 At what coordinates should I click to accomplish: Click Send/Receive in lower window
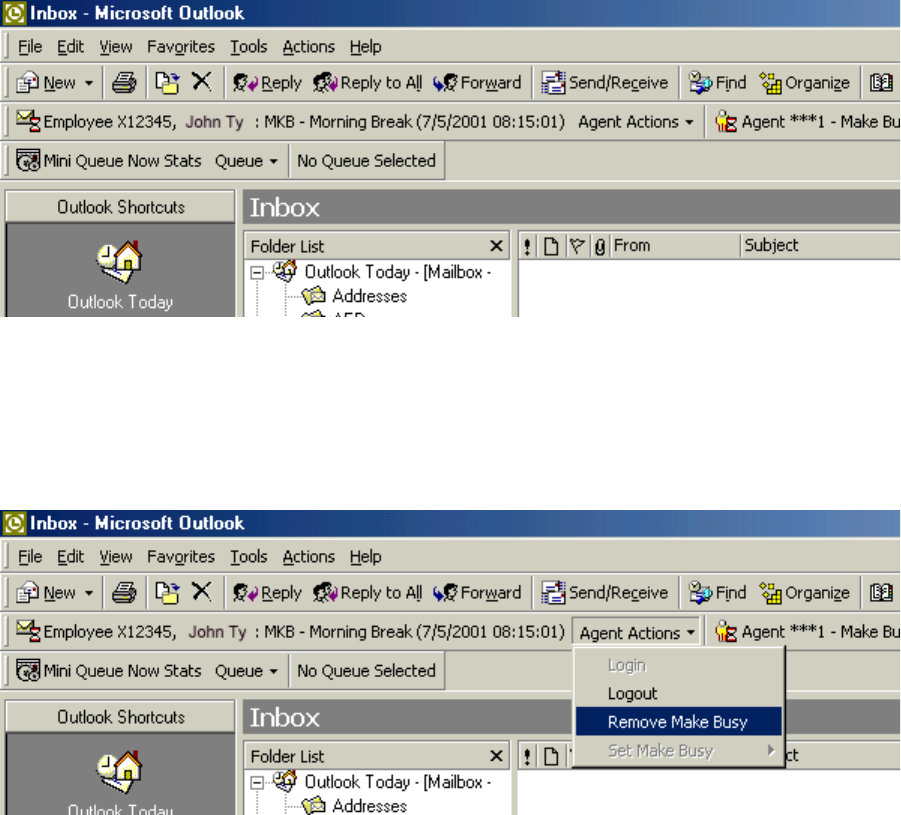tap(604, 593)
